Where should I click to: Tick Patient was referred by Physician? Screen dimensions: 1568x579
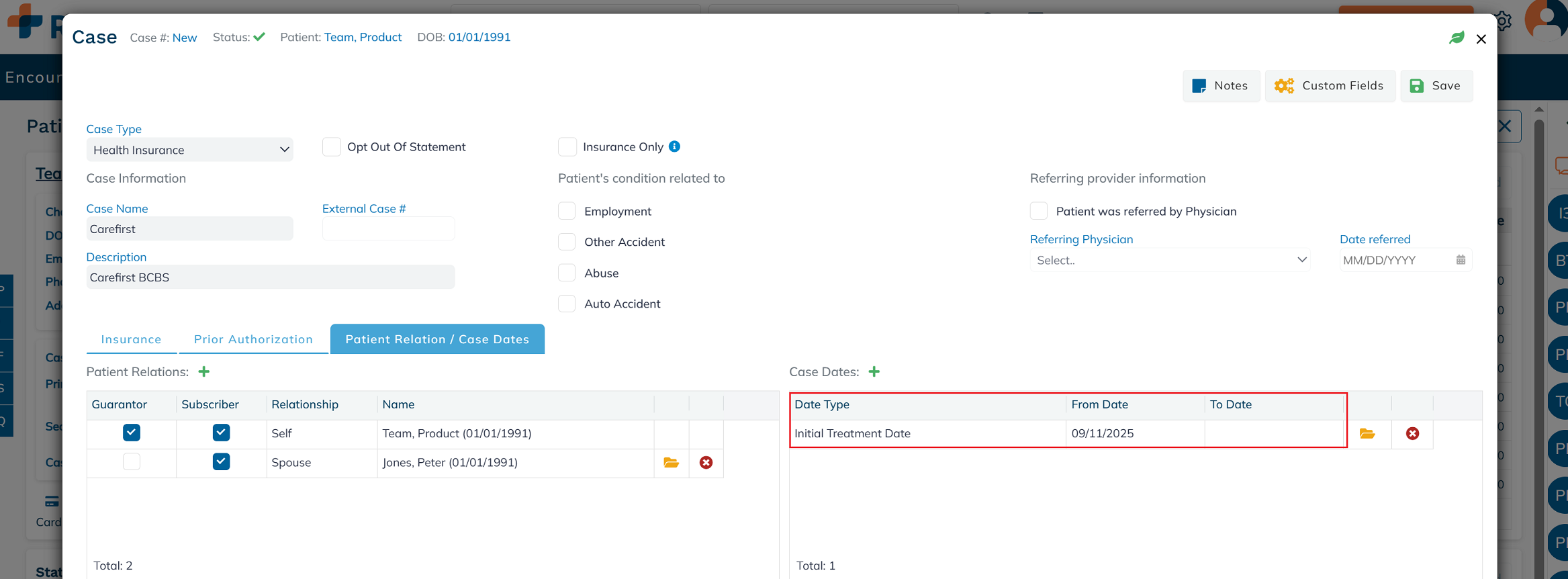pyautogui.click(x=1038, y=212)
